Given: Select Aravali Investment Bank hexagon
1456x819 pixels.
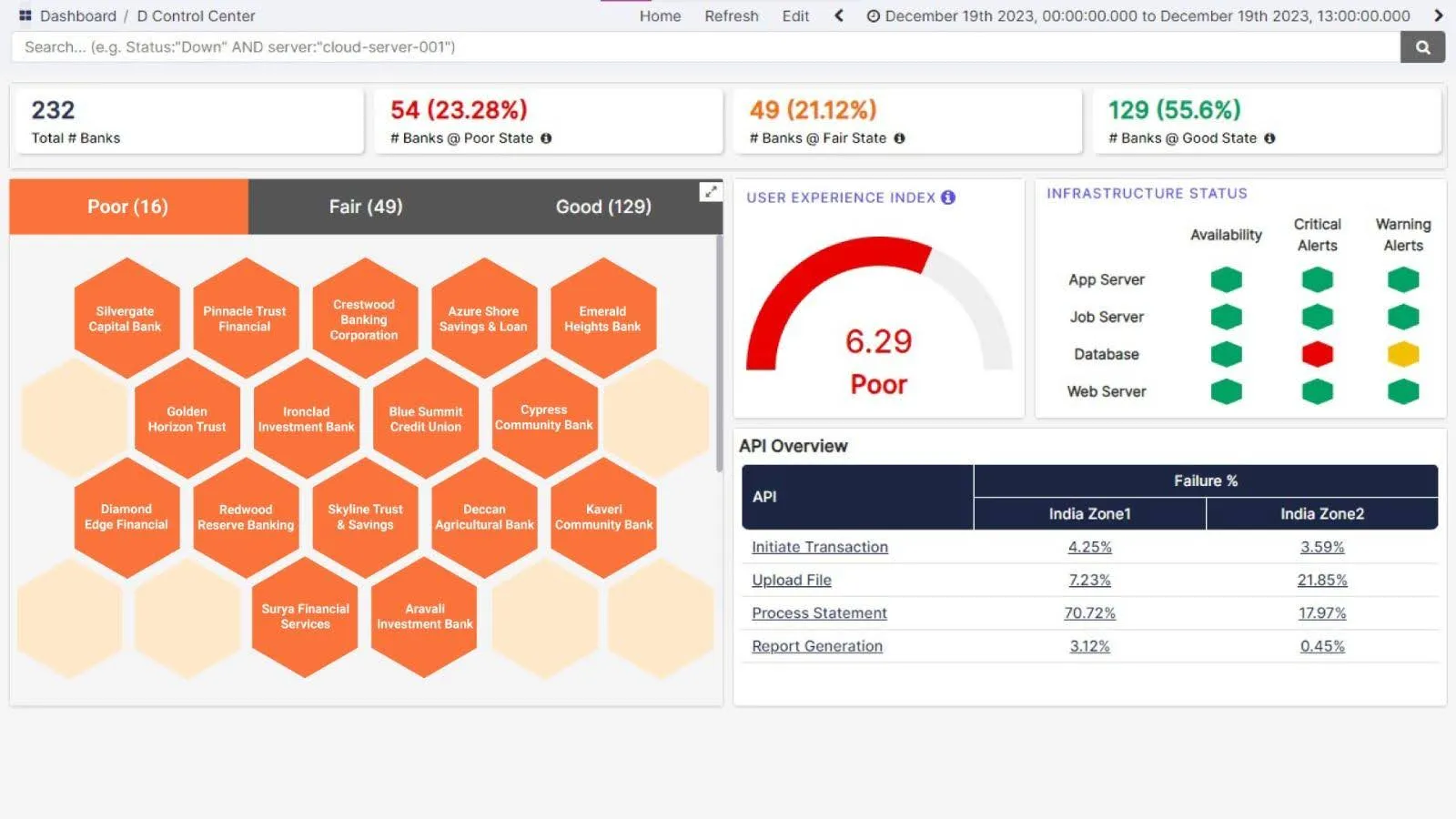Looking at the screenshot, I should [425, 617].
